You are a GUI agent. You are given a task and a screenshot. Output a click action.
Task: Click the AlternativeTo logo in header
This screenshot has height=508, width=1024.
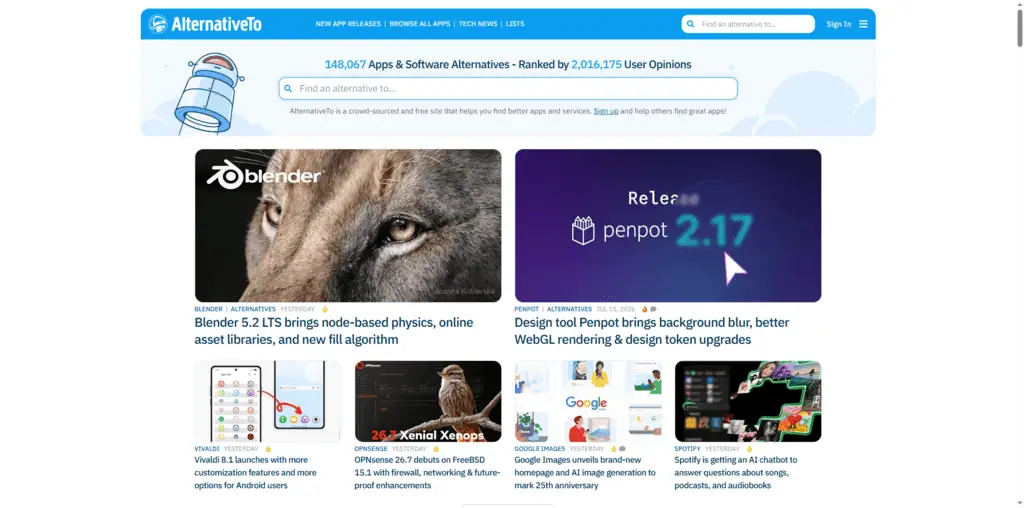pyautogui.click(x=205, y=24)
